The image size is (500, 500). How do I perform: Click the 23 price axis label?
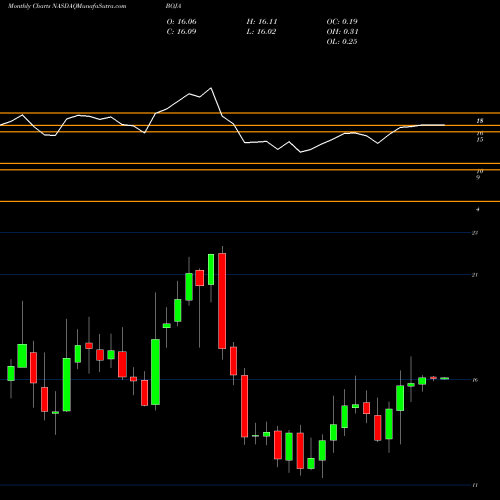pyautogui.click(x=475, y=233)
